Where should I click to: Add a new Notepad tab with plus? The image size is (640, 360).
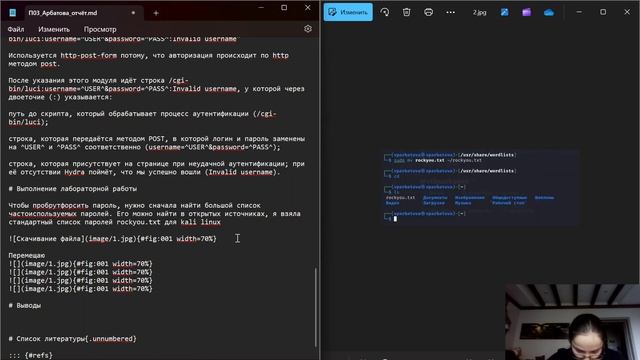[x=156, y=13]
